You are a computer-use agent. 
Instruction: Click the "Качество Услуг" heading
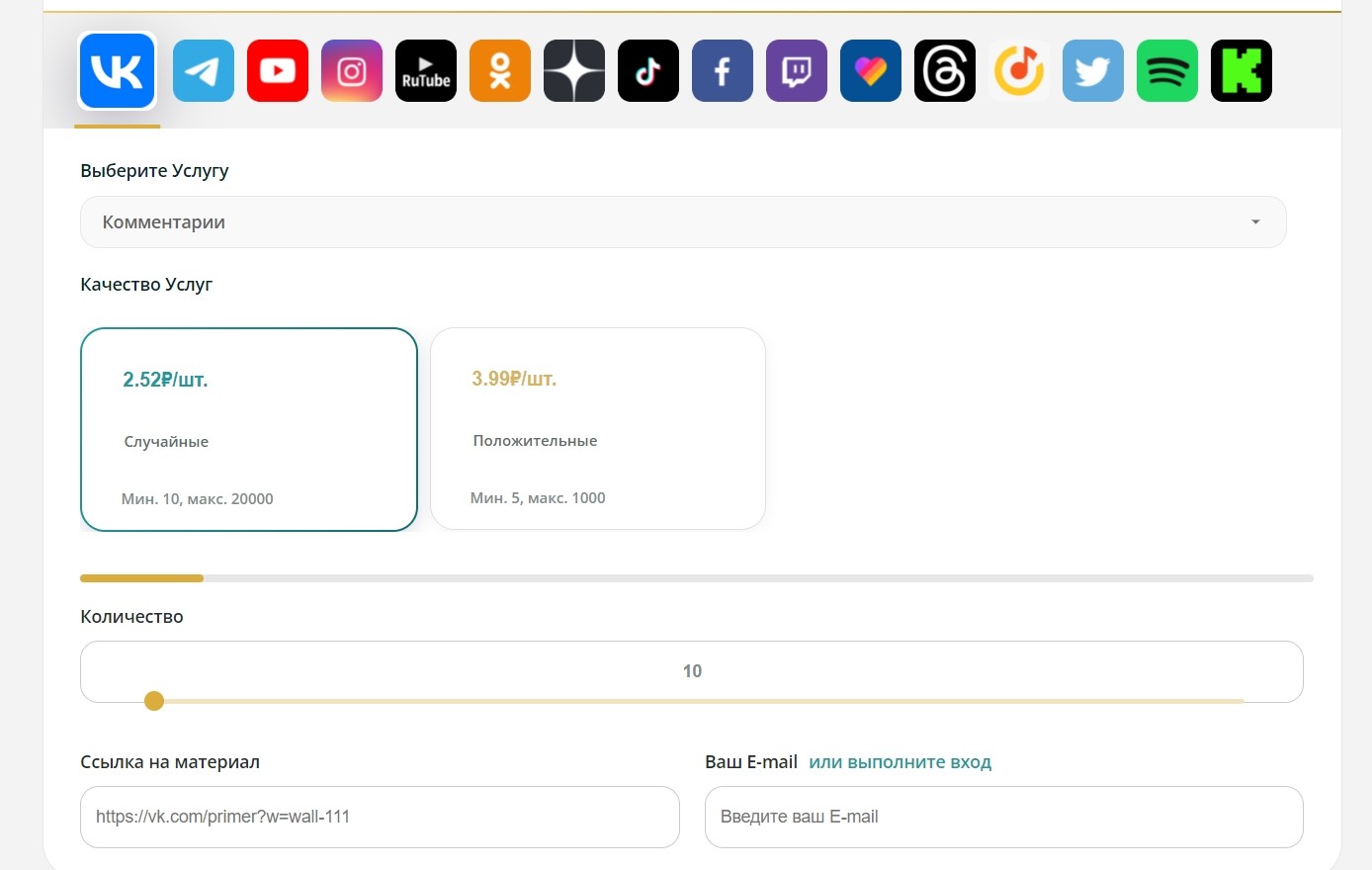click(146, 285)
